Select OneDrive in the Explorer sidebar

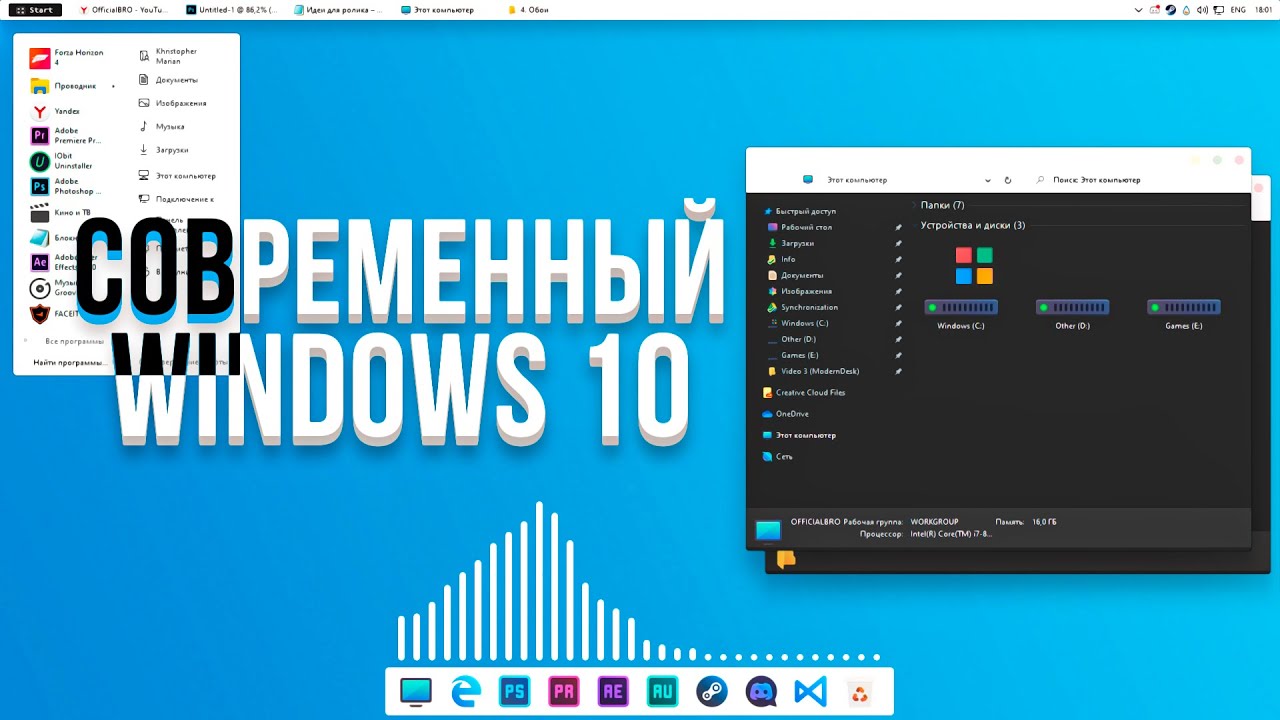click(785, 414)
